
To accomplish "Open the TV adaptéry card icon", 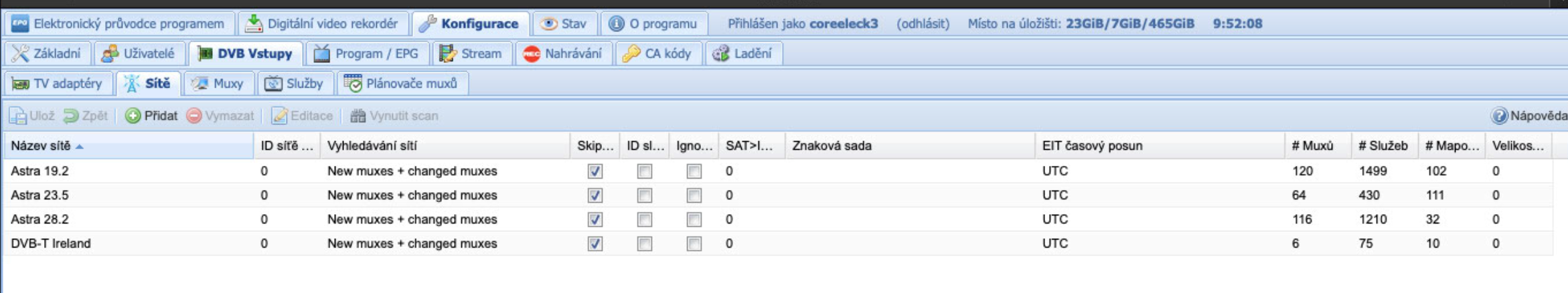I will pos(21,84).
